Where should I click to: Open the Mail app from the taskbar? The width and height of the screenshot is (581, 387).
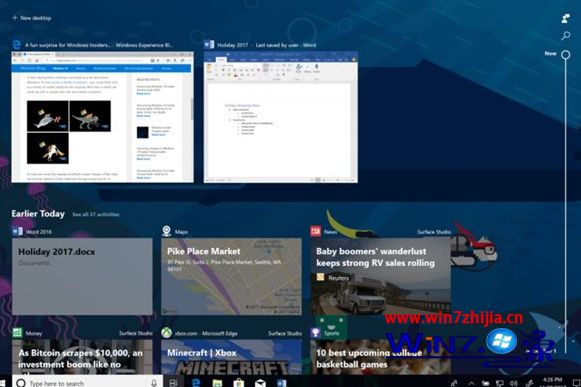[x=260, y=383]
